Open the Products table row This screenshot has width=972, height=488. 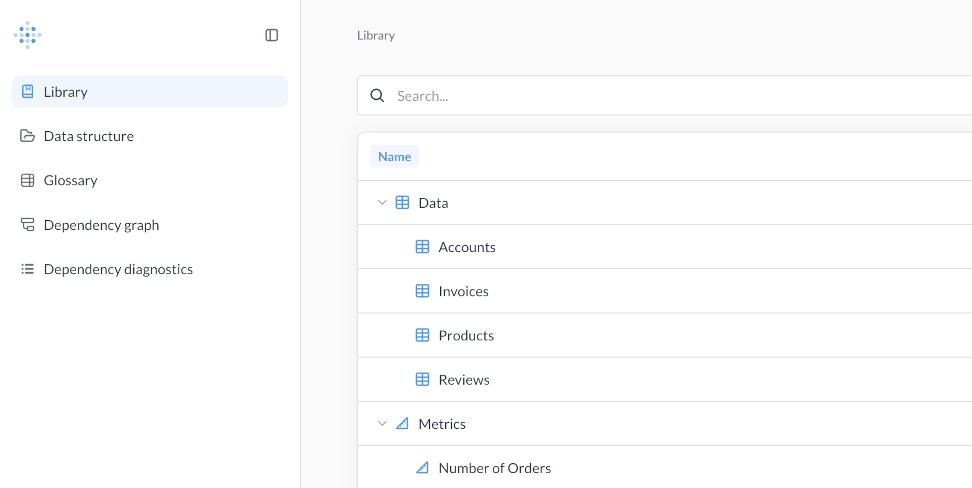click(665, 335)
